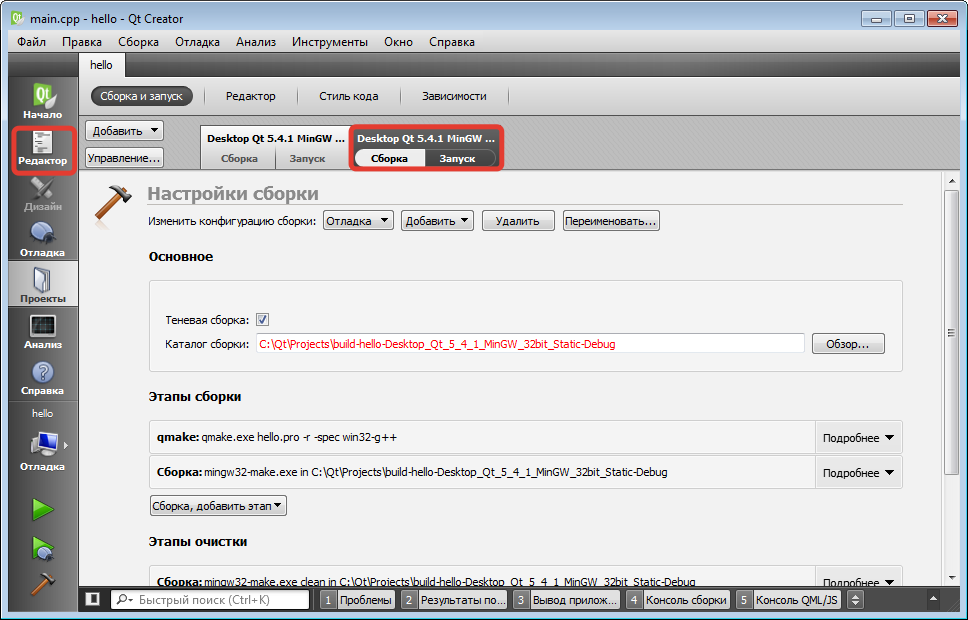
Task: Open the Отладка menu in menu bar
Action: pyautogui.click(x=197, y=42)
